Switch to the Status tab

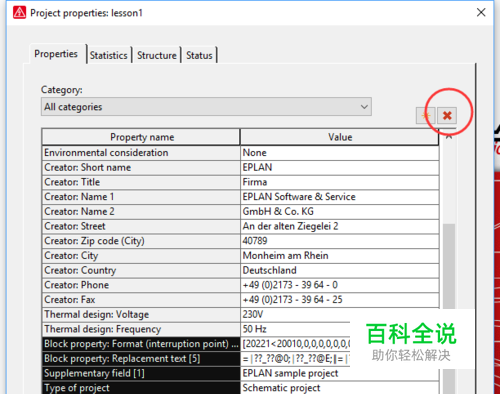(x=199, y=55)
